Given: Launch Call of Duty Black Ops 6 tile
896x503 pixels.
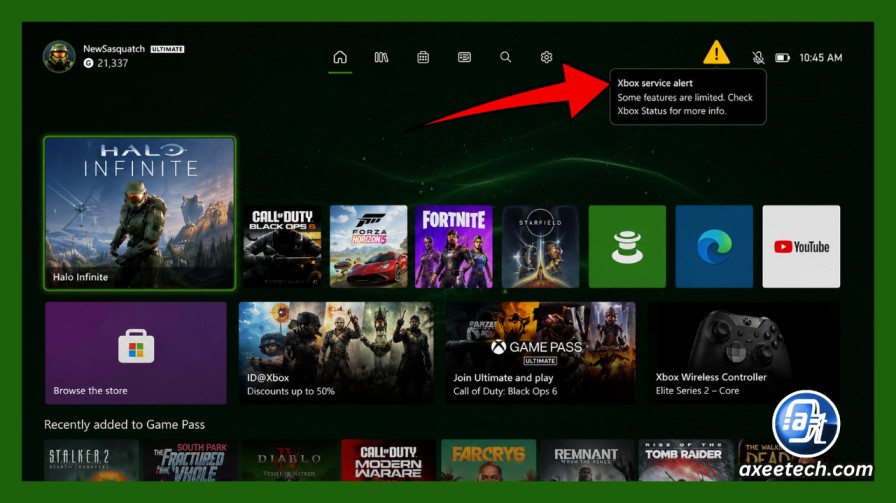Looking at the screenshot, I should (282, 246).
